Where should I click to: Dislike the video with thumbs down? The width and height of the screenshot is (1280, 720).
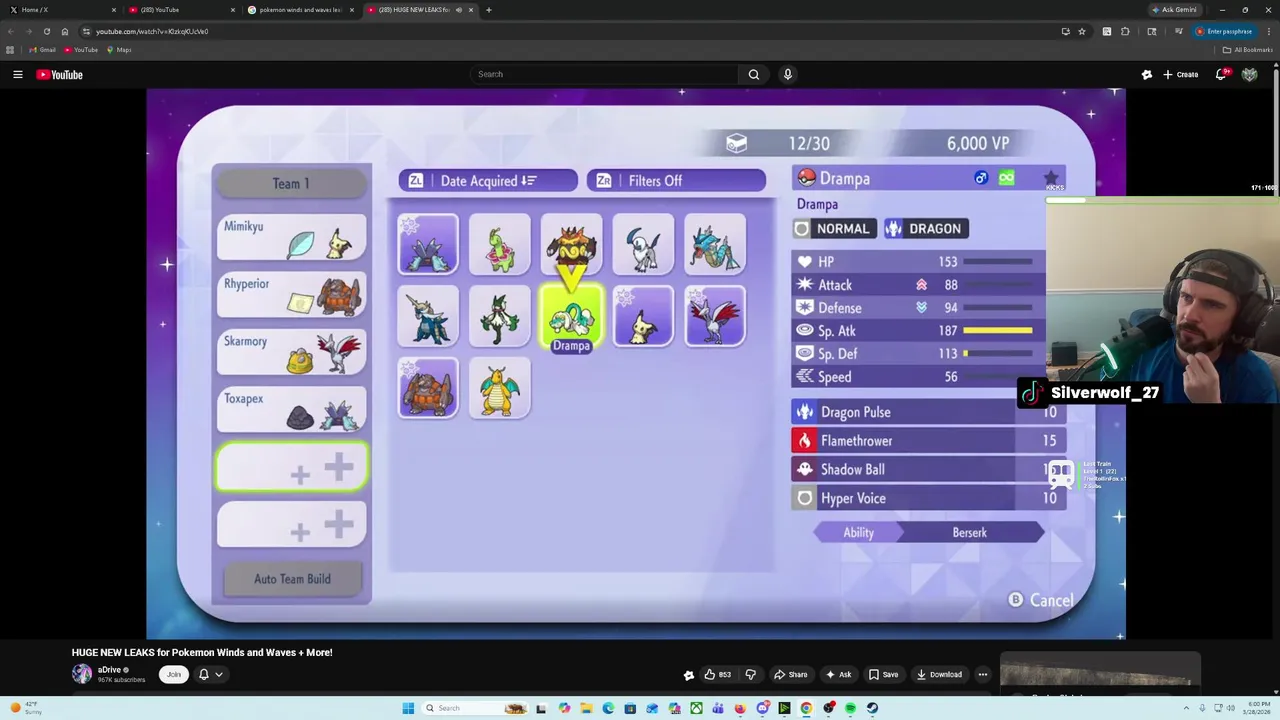click(750, 675)
